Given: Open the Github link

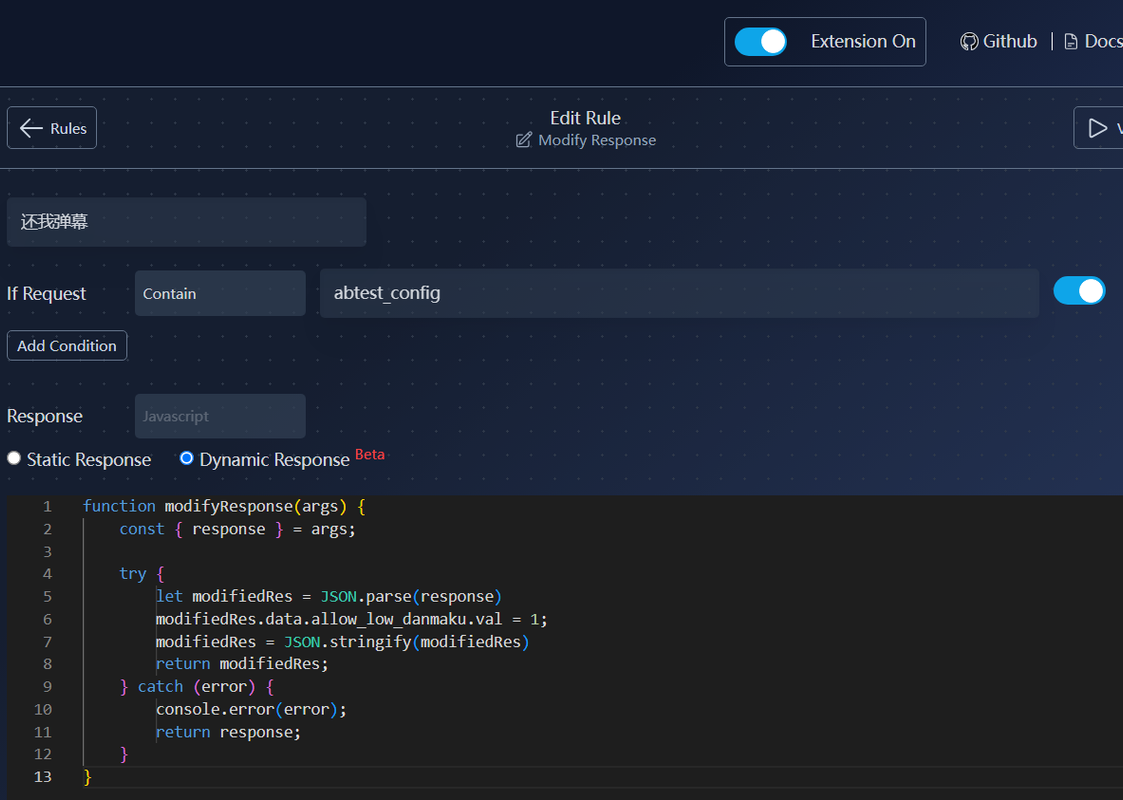Looking at the screenshot, I should pos(999,42).
